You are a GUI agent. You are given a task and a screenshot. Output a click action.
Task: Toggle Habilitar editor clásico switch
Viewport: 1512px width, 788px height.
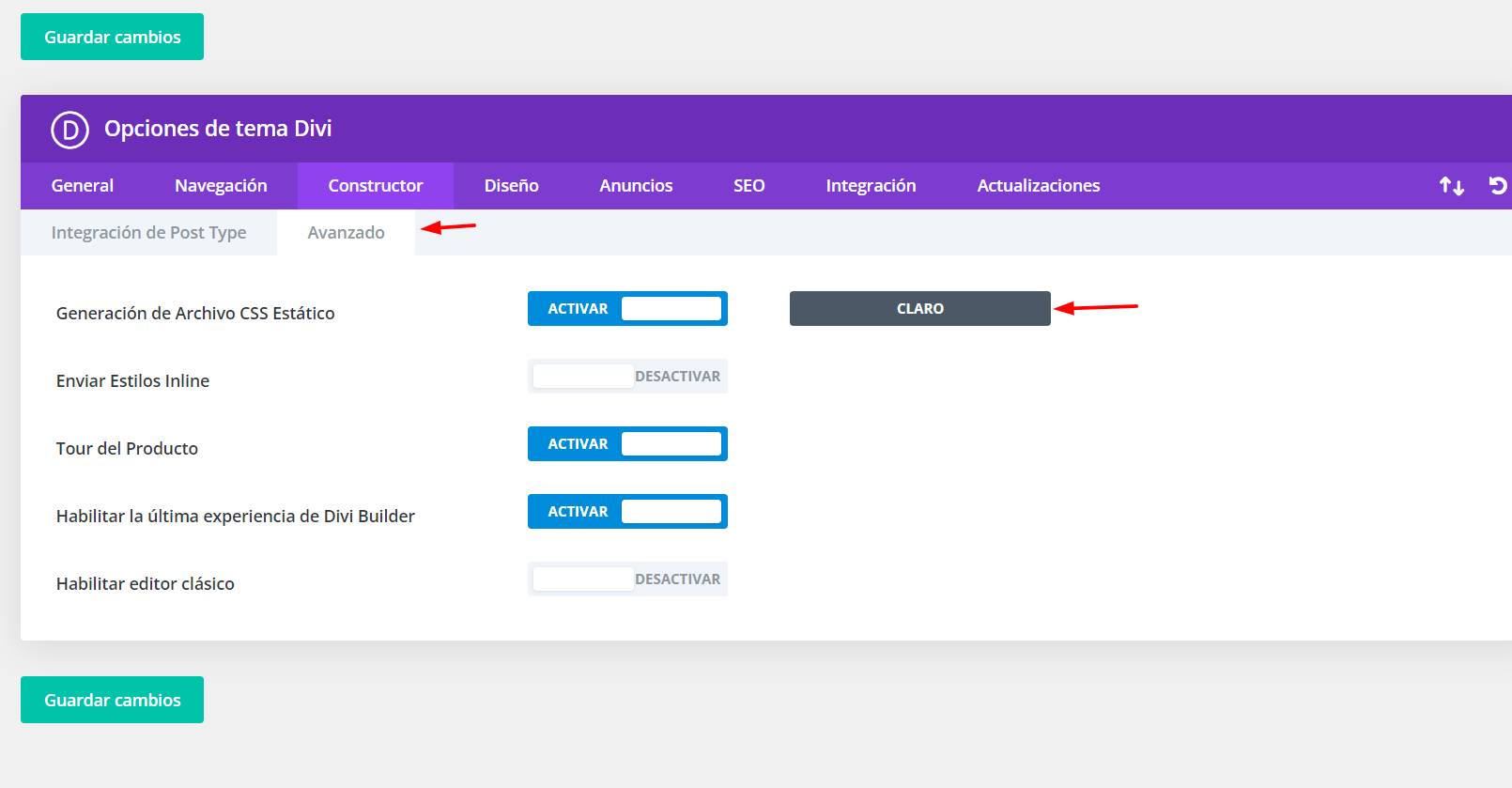[627, 579]
